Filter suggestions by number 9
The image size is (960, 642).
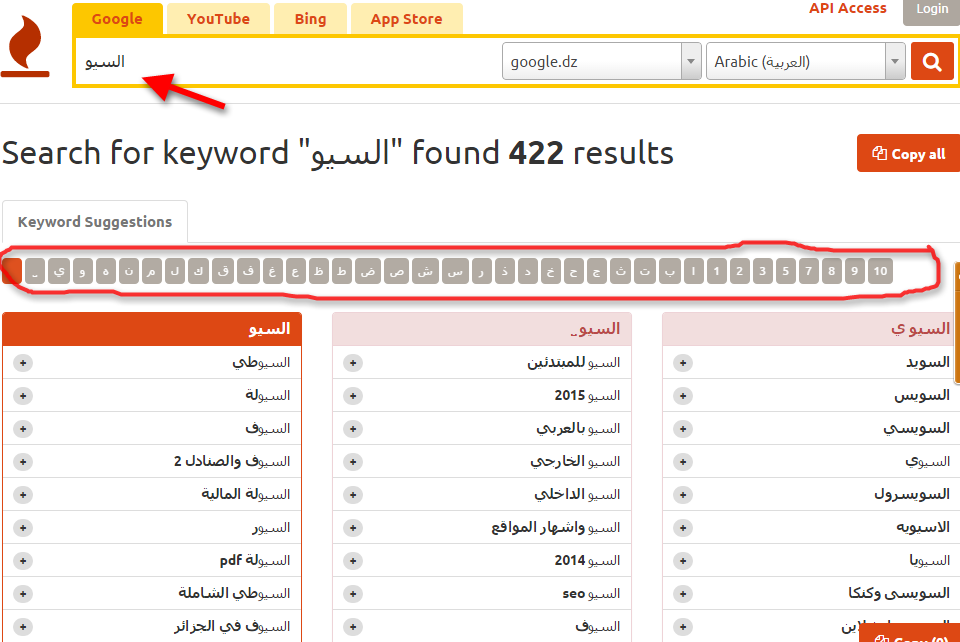(855, 271)
